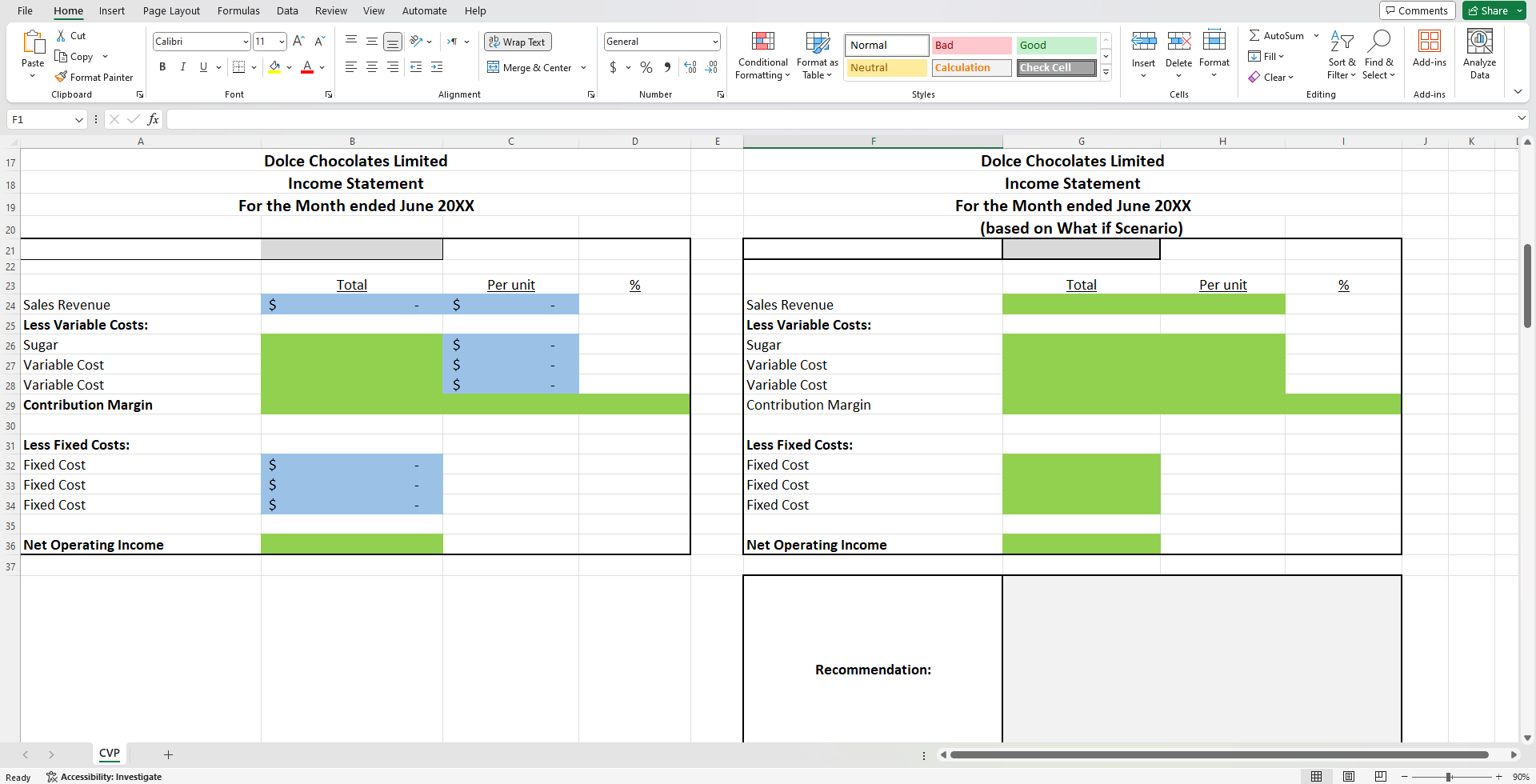Apply the Percent Style number format
Viewport: 1536px width, 784px height.
[646, 67]
